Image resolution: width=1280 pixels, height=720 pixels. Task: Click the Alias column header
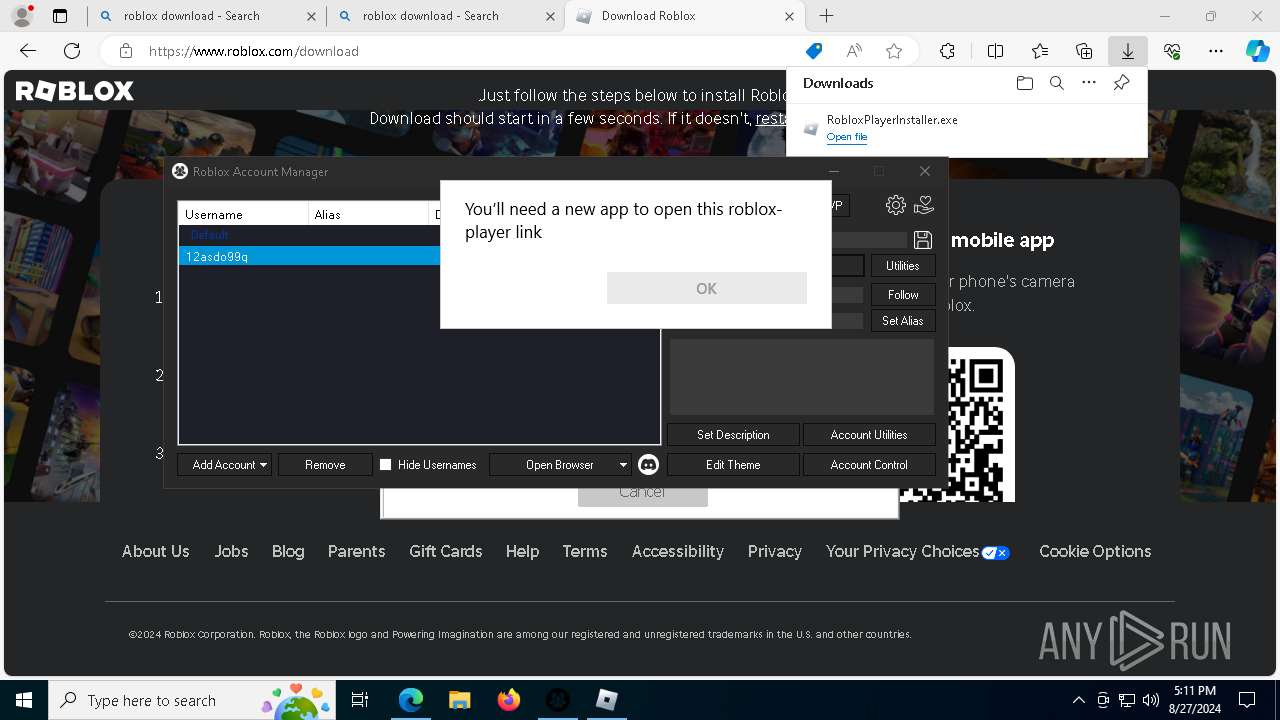368,214
